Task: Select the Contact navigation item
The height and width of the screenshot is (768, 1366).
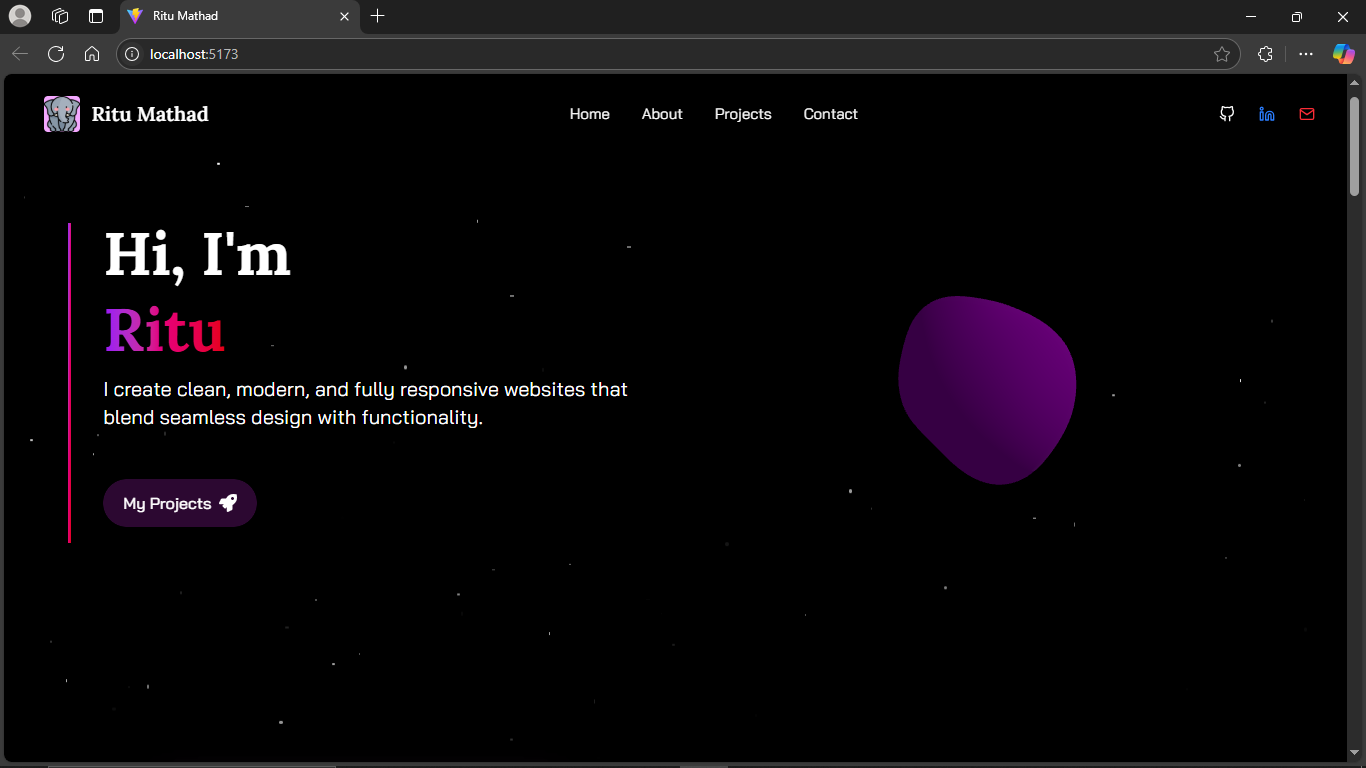Action: [830, 114]
